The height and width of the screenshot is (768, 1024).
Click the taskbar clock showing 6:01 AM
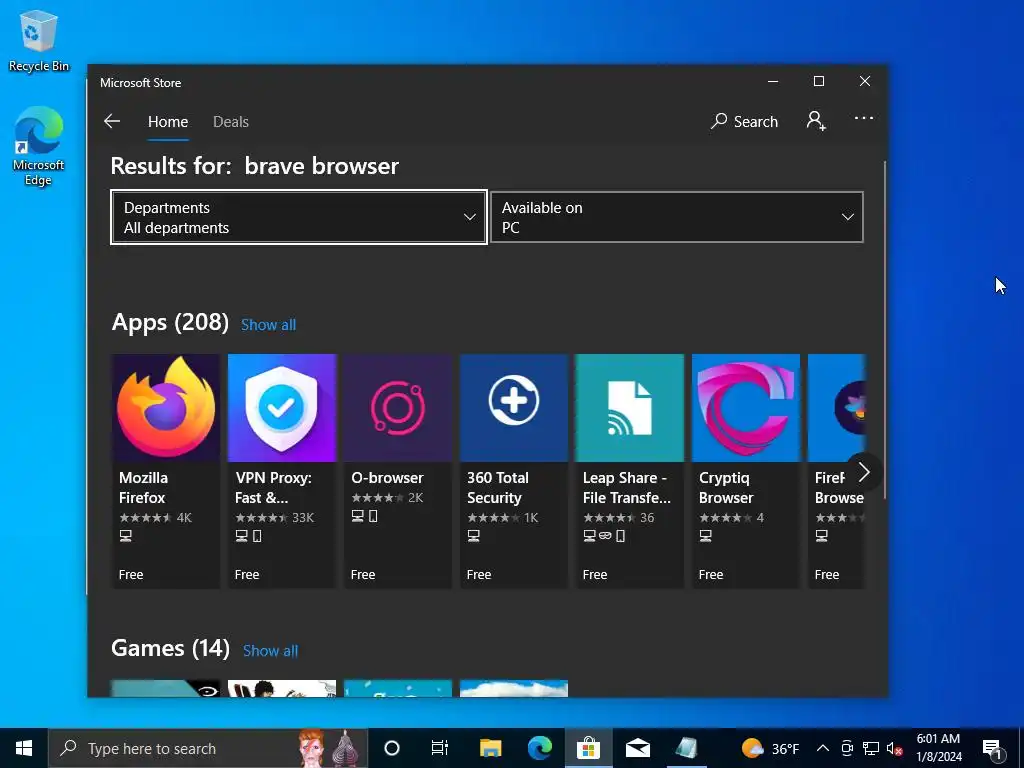point(938,748)
